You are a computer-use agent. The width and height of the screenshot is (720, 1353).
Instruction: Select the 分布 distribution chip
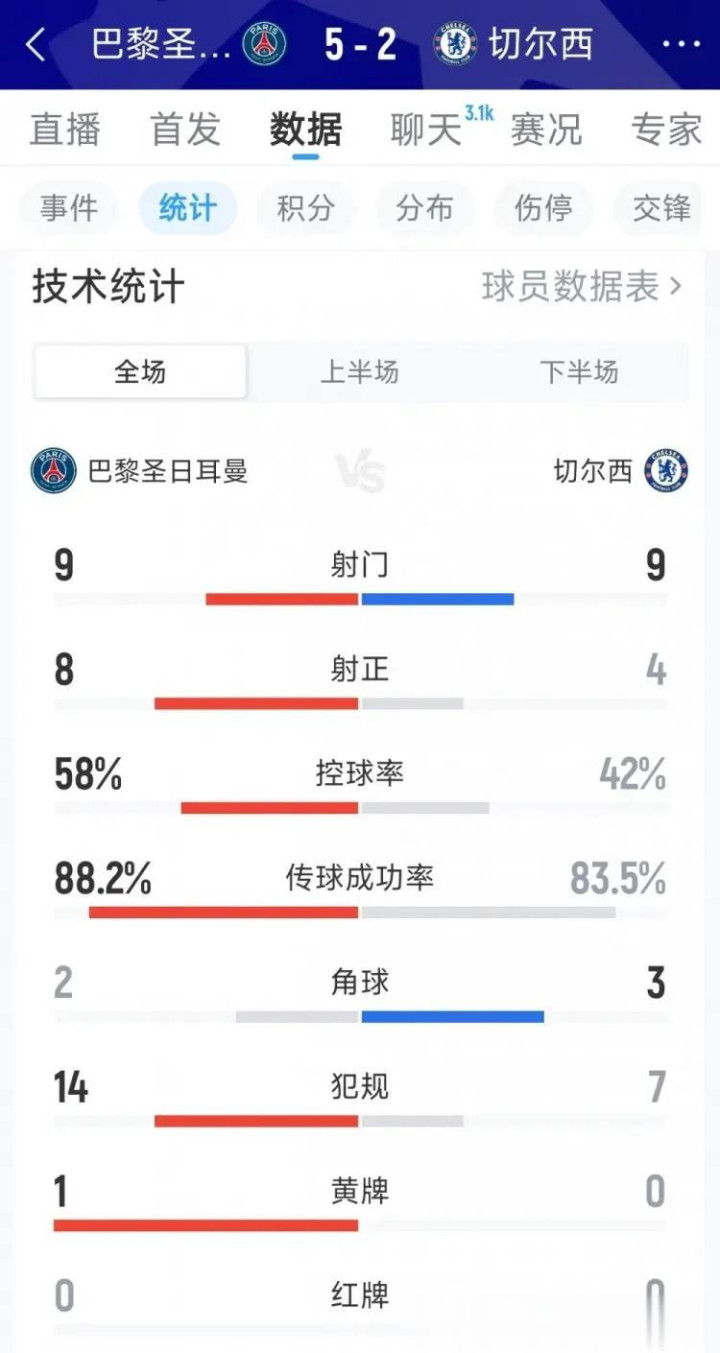click(424, 208)
